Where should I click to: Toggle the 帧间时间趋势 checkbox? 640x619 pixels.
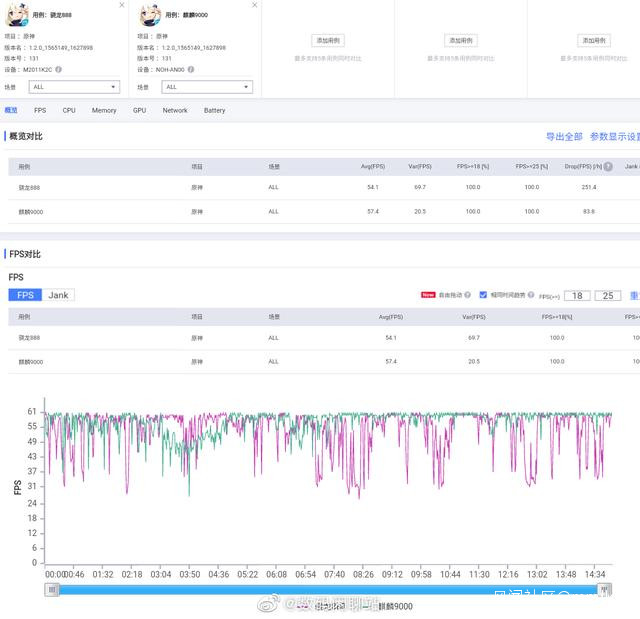pyautogui.click(x=483, y=295)
